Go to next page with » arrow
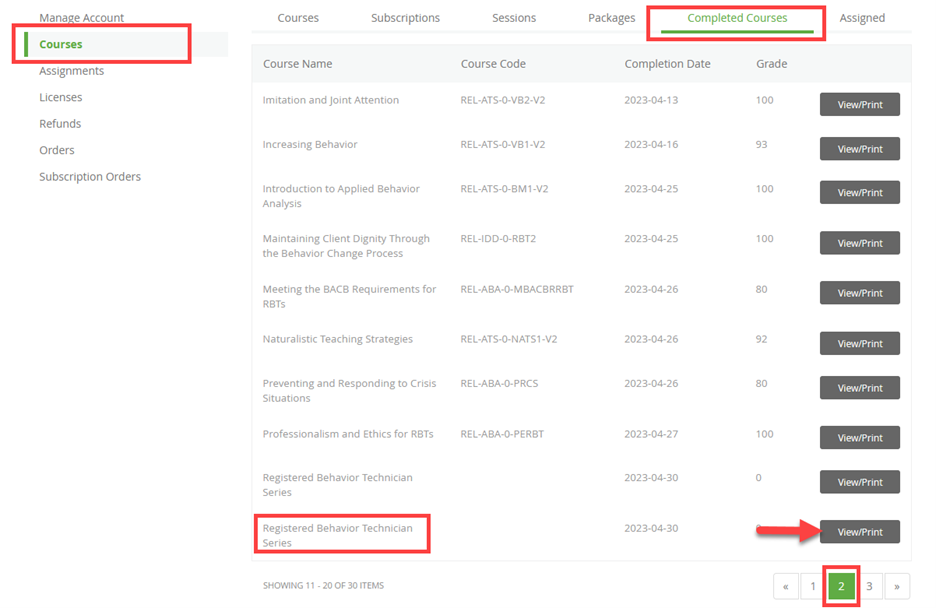 (897, 587)
